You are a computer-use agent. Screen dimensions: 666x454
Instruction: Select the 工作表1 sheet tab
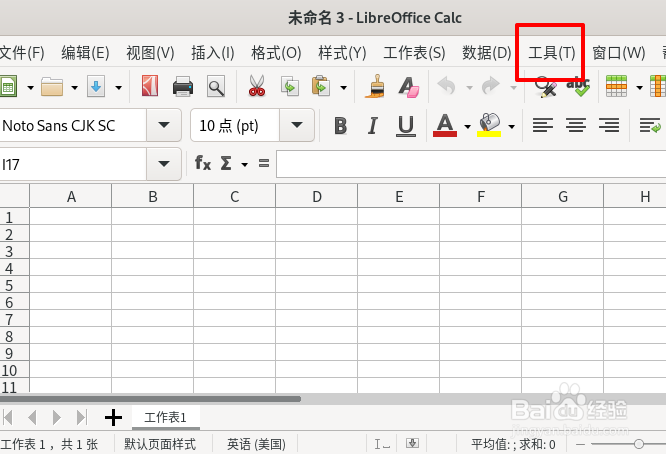point(166,417)
